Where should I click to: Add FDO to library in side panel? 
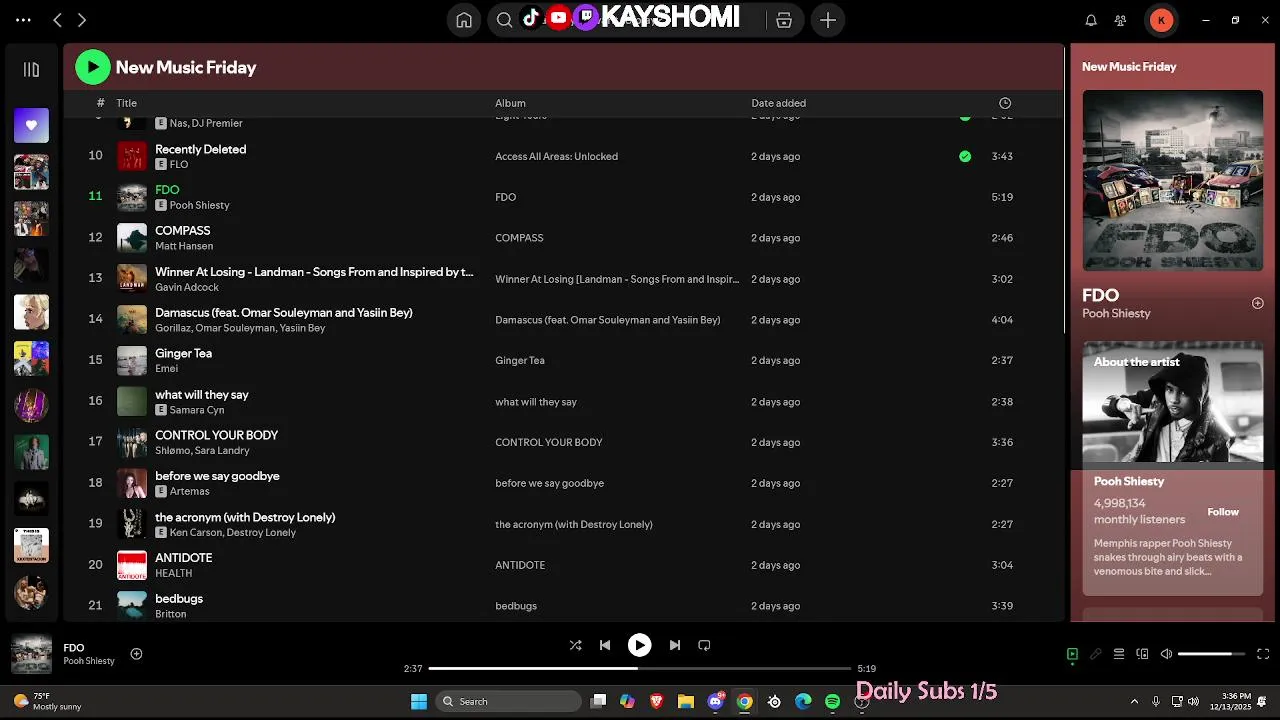point(1258,303)
